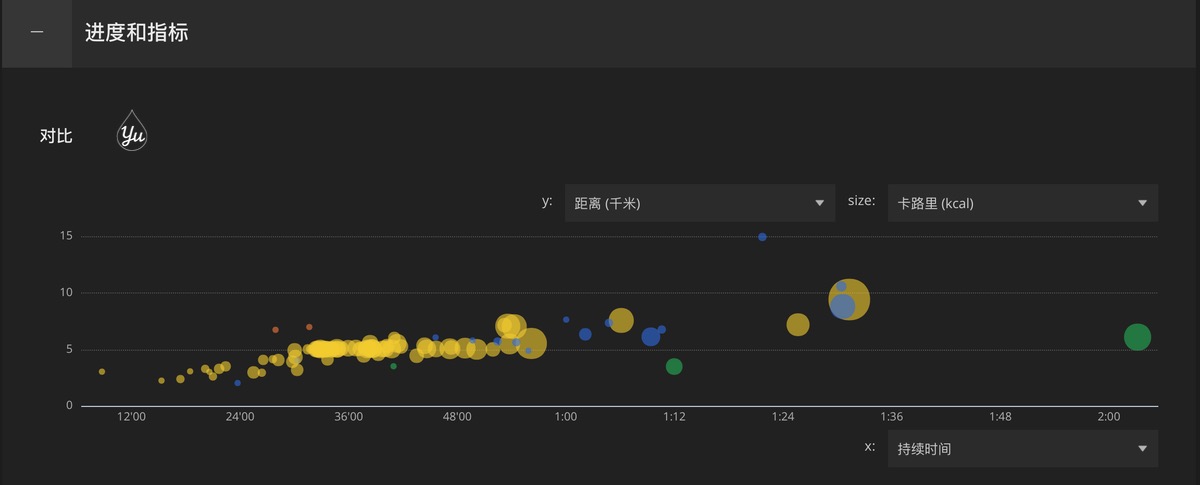This screenshot has width=1200, height=485.
Task: Select the left orange dot near 28:00
Action: point(275,330)
